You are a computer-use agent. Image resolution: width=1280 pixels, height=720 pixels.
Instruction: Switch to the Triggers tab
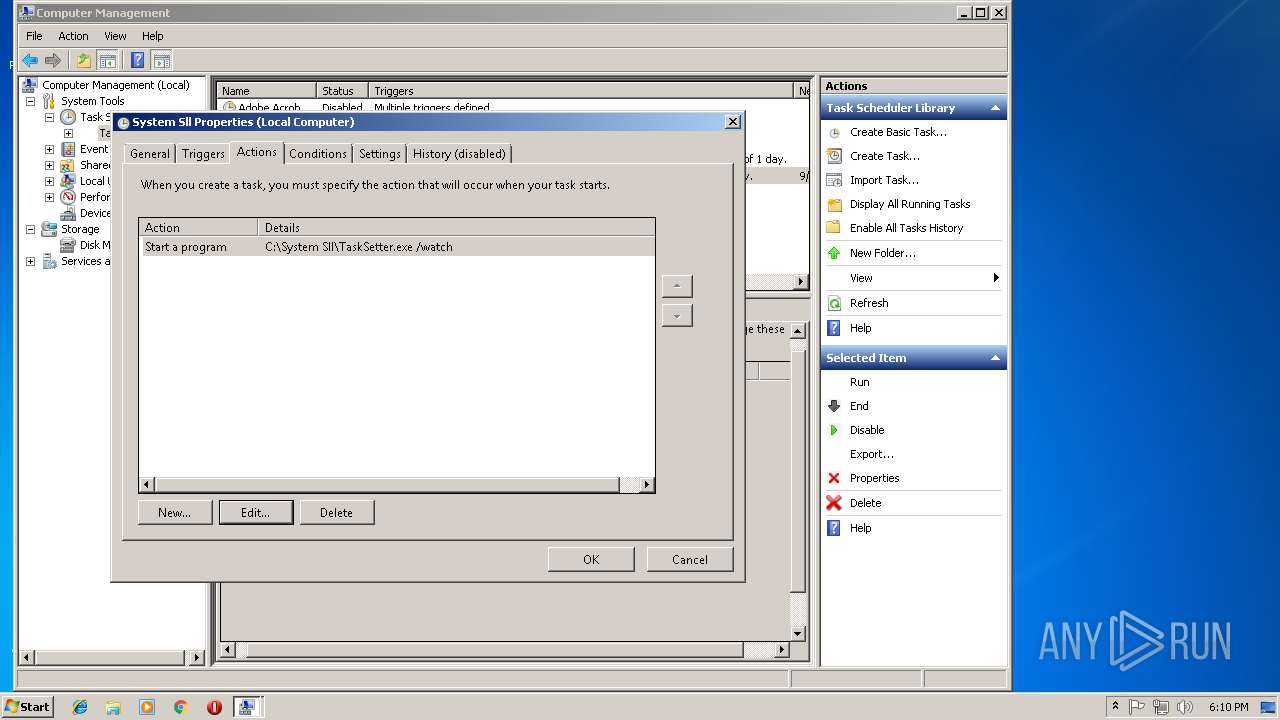pos(203,153)
